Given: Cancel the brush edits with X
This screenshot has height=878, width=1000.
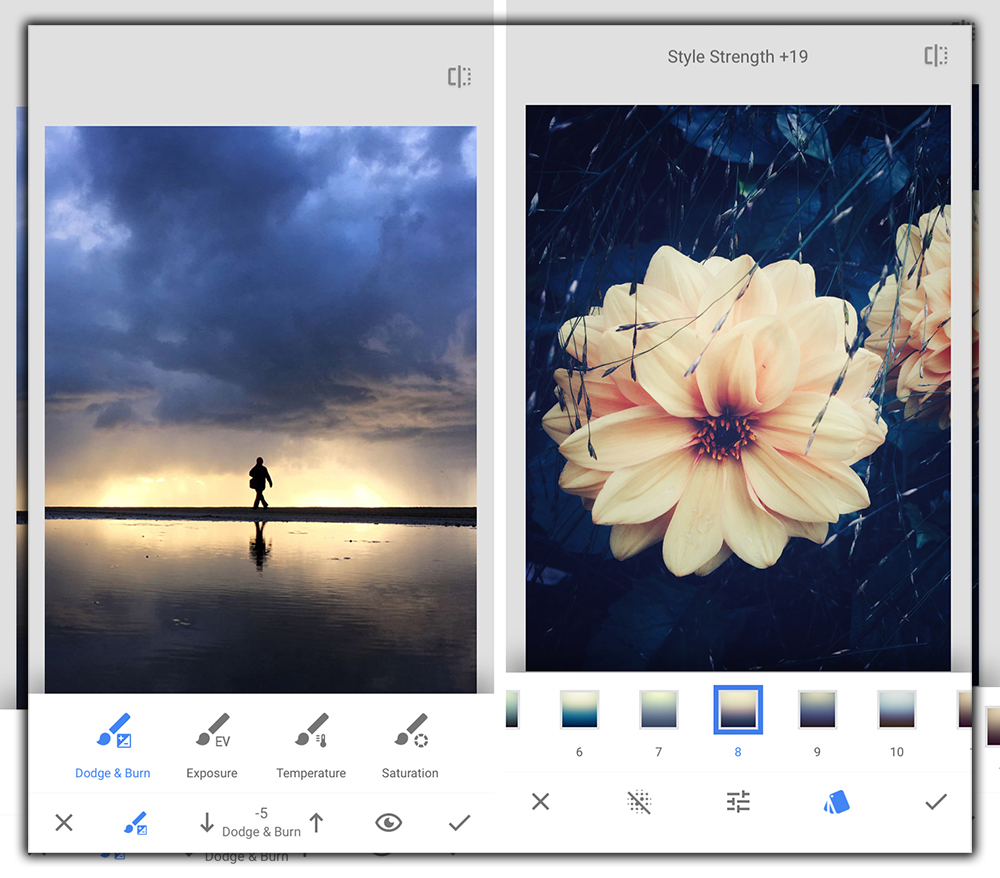Looking at the screenshot, I should [x=64, y=822].
